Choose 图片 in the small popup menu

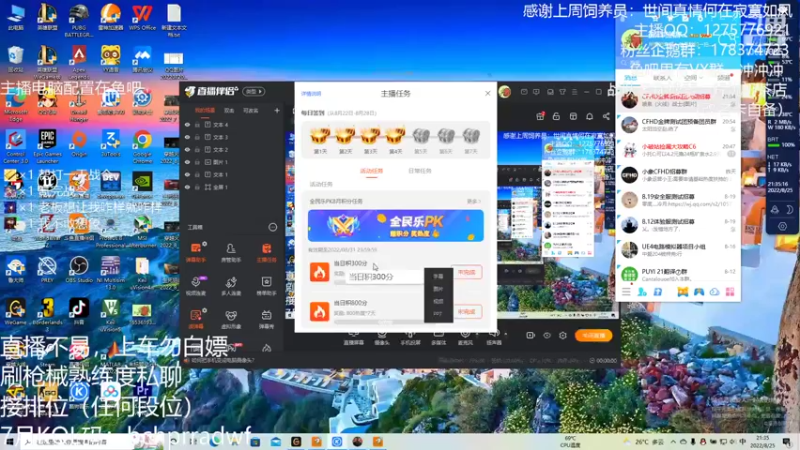point(438,289)
